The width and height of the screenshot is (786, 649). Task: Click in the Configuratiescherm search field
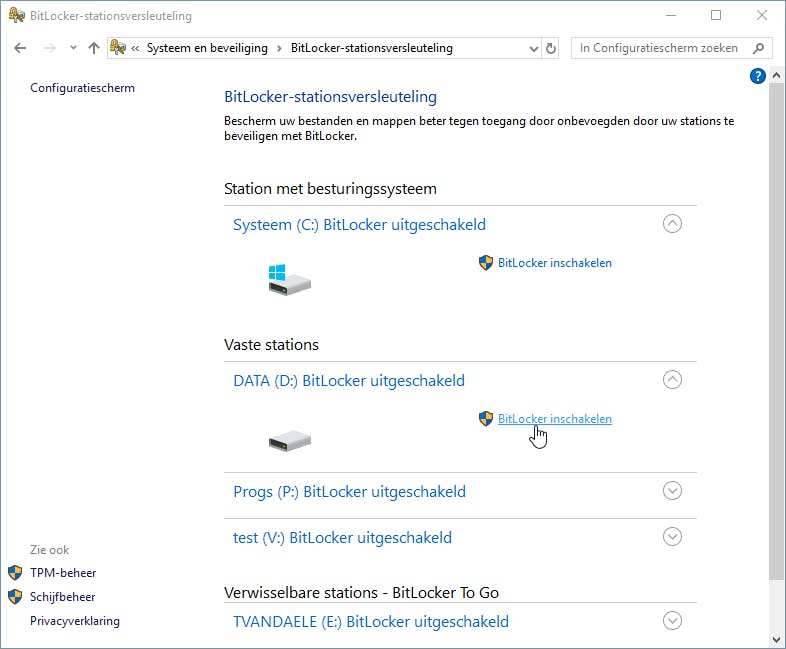(658, 48)
